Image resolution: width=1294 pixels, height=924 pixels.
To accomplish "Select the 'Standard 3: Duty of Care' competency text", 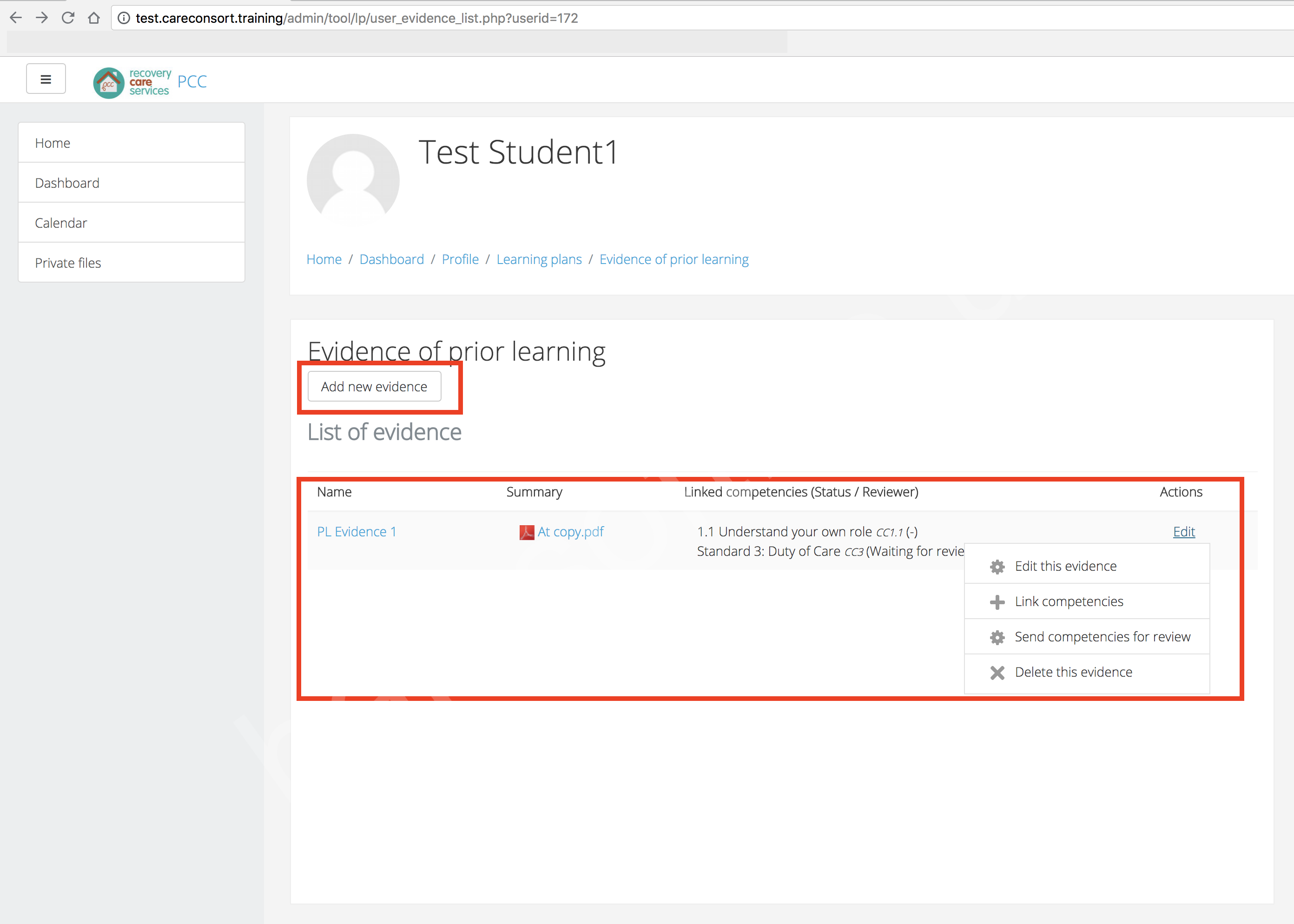I will click(768, 551).
